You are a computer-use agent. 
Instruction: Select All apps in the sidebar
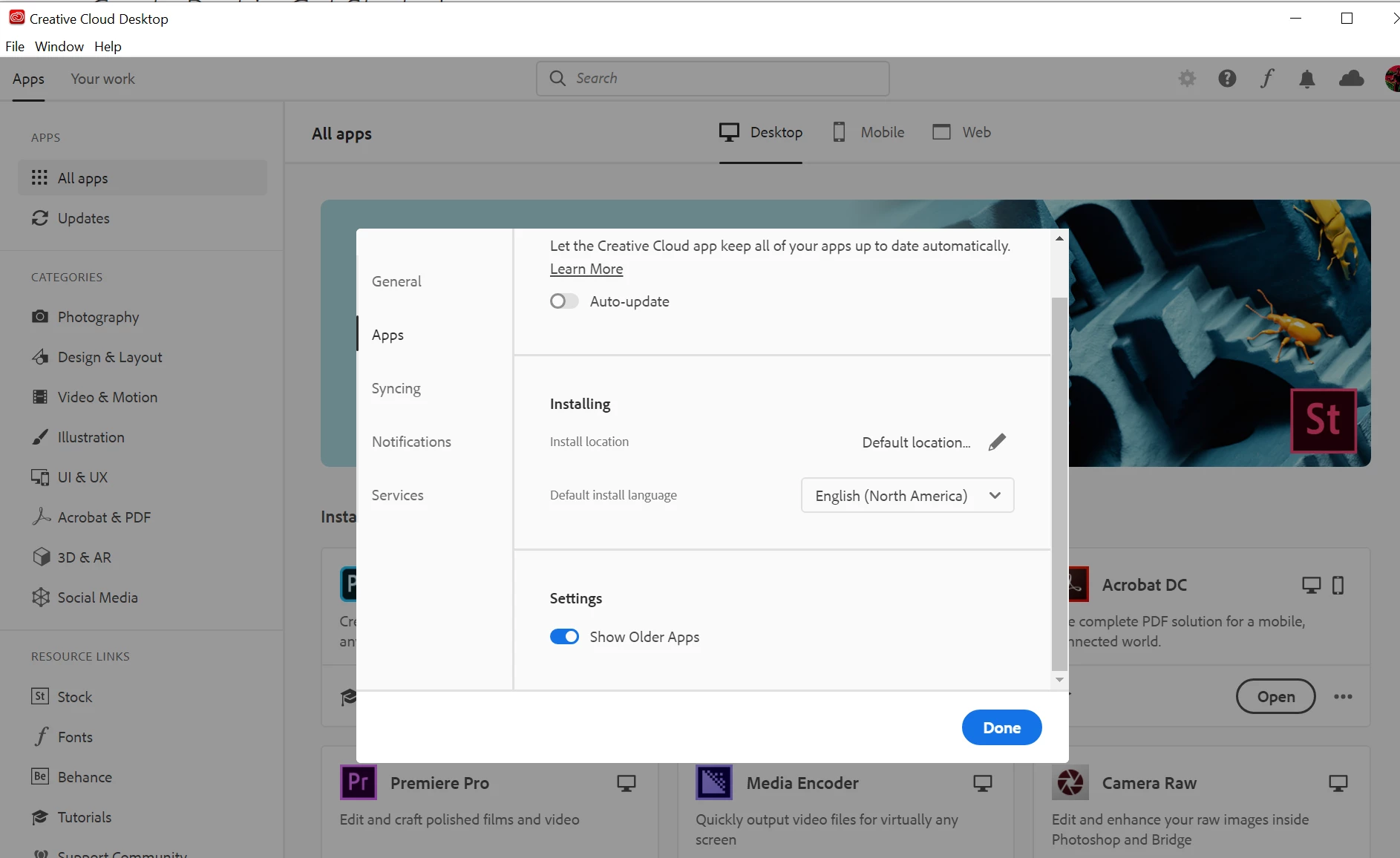click(x=143, y=177)
